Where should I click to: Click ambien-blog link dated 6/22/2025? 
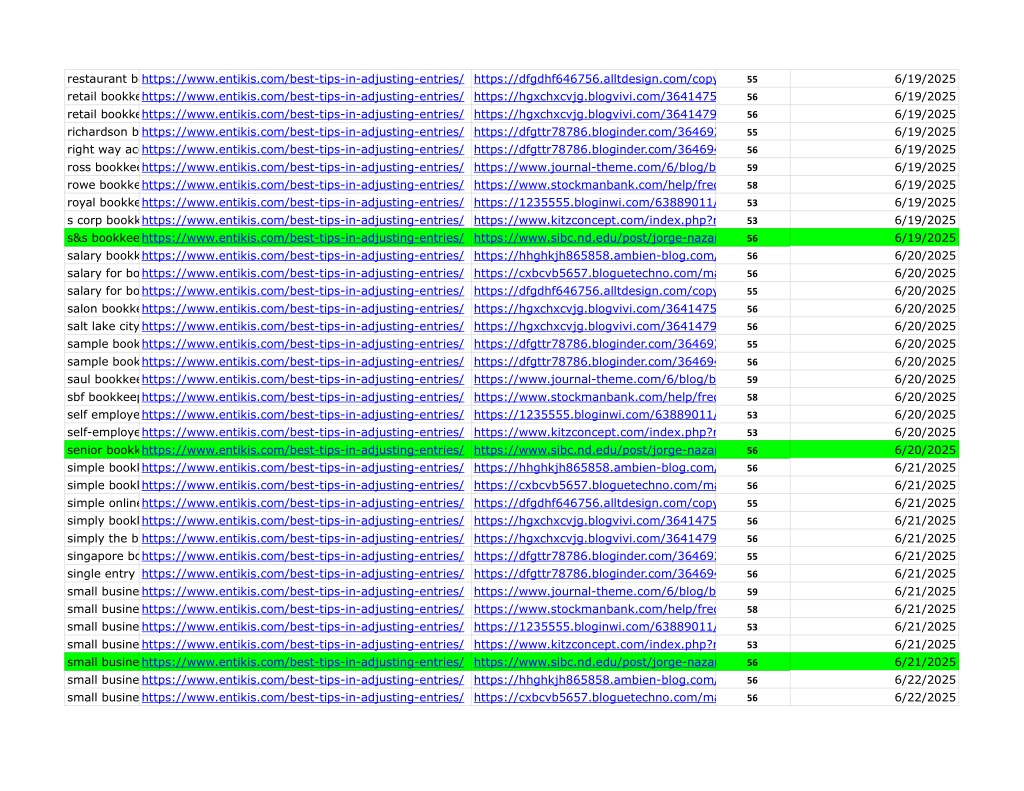point(594,679)
